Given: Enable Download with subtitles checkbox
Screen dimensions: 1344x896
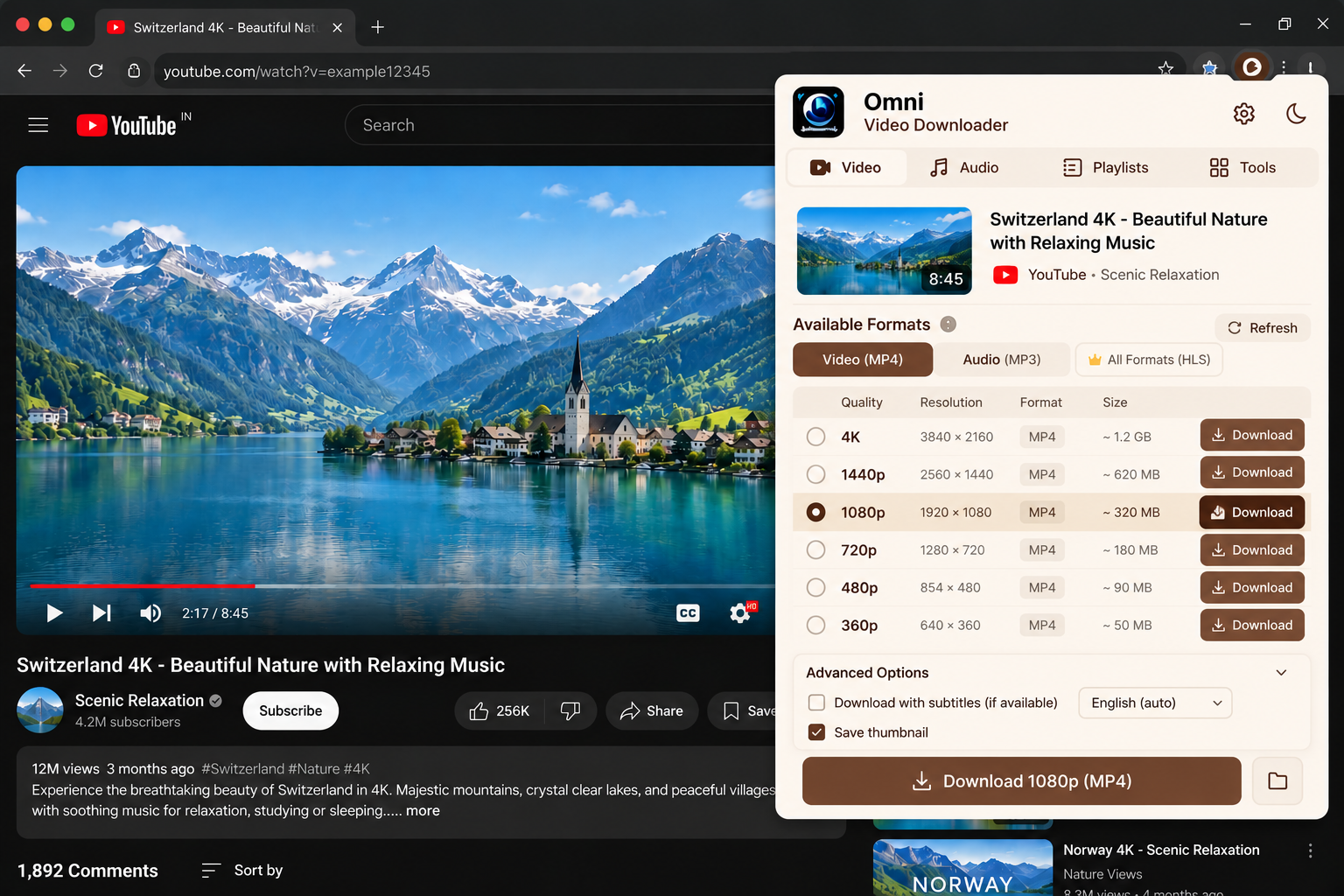Looking at the screenshot, I should [x=816, y=703].
